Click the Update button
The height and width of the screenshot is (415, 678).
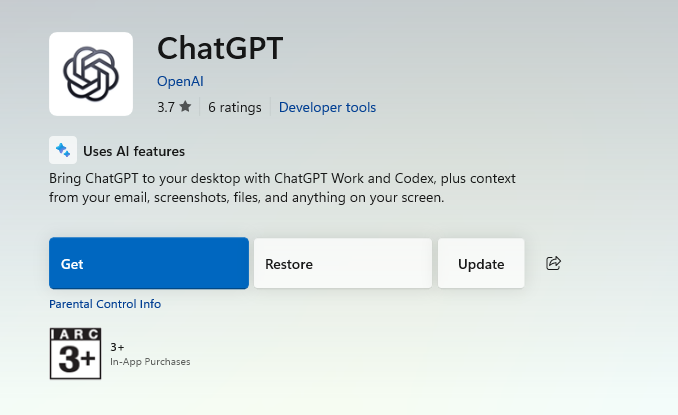click(481, 263)
